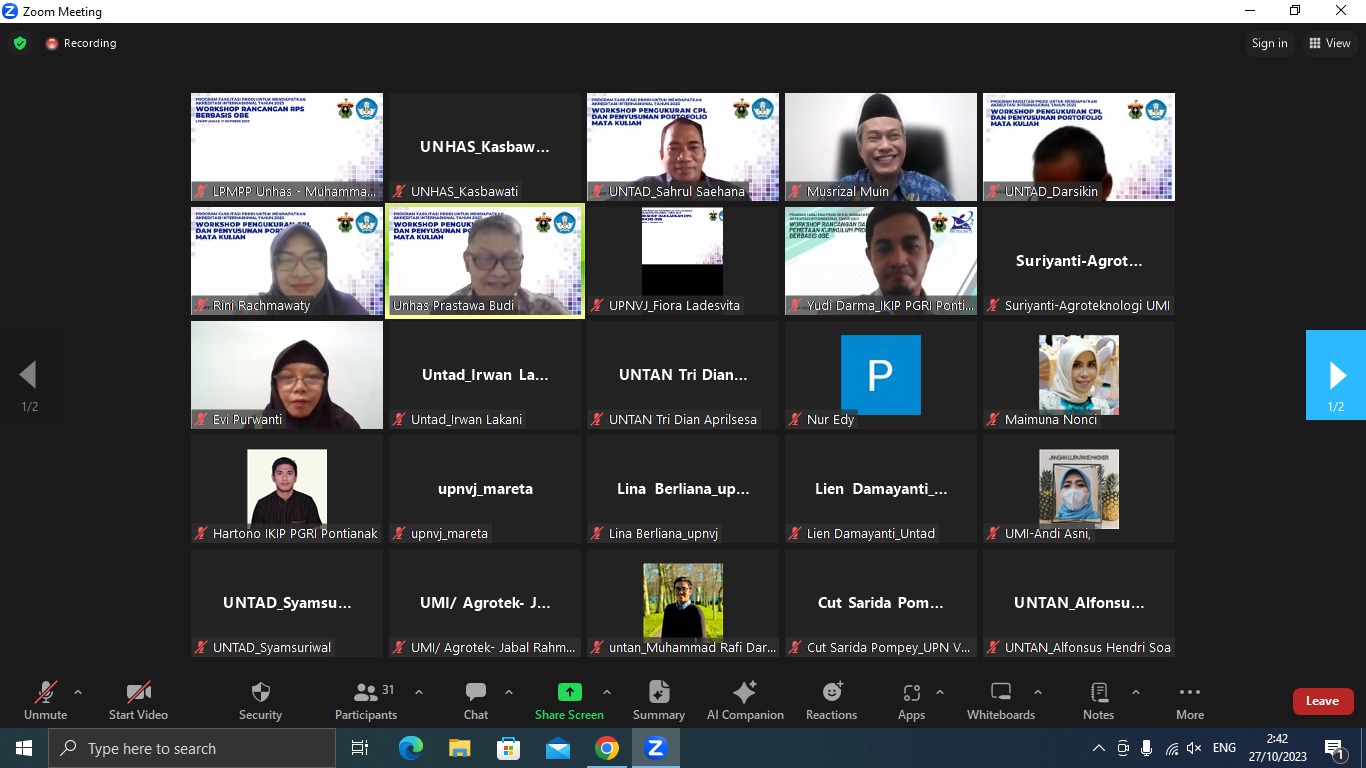Go to next page of participants
The image size is (1366, 768).
(x=1336, y=375)
